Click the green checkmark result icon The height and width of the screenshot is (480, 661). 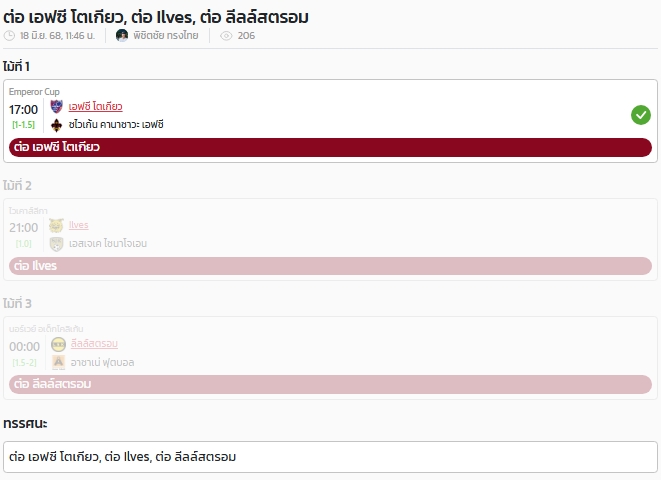tap(641, 115)
